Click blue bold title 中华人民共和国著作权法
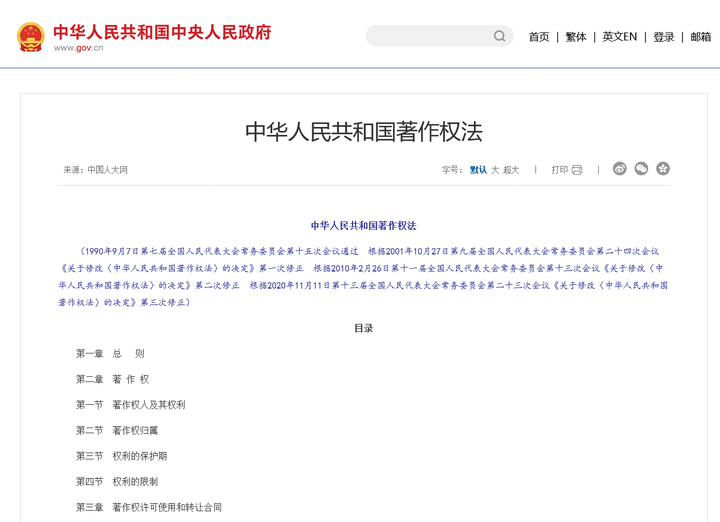The height and width of the screenshot is (522, 720). 364,225
